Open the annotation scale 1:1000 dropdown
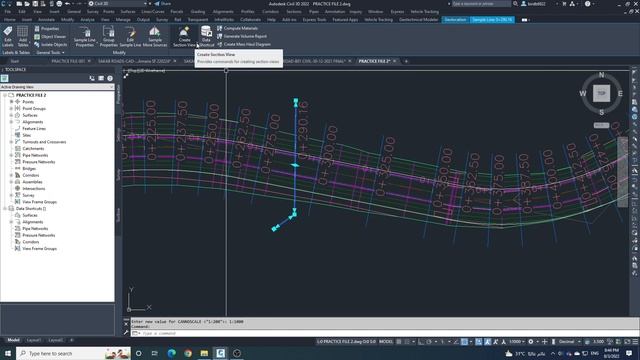This screenshot has width=640, height=360. [517, 342]
